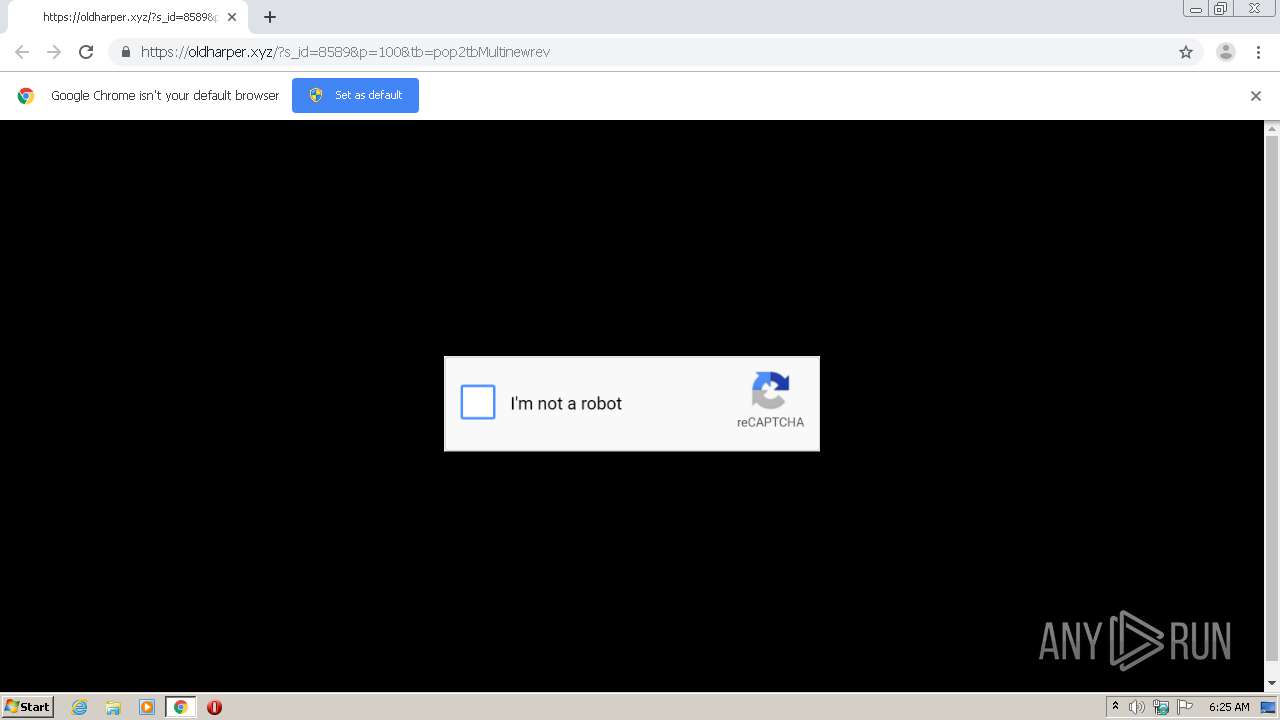Viewport: 1280px width, 720px height.
Task: Click the 6:25 AM clock
Action: 1229,707
